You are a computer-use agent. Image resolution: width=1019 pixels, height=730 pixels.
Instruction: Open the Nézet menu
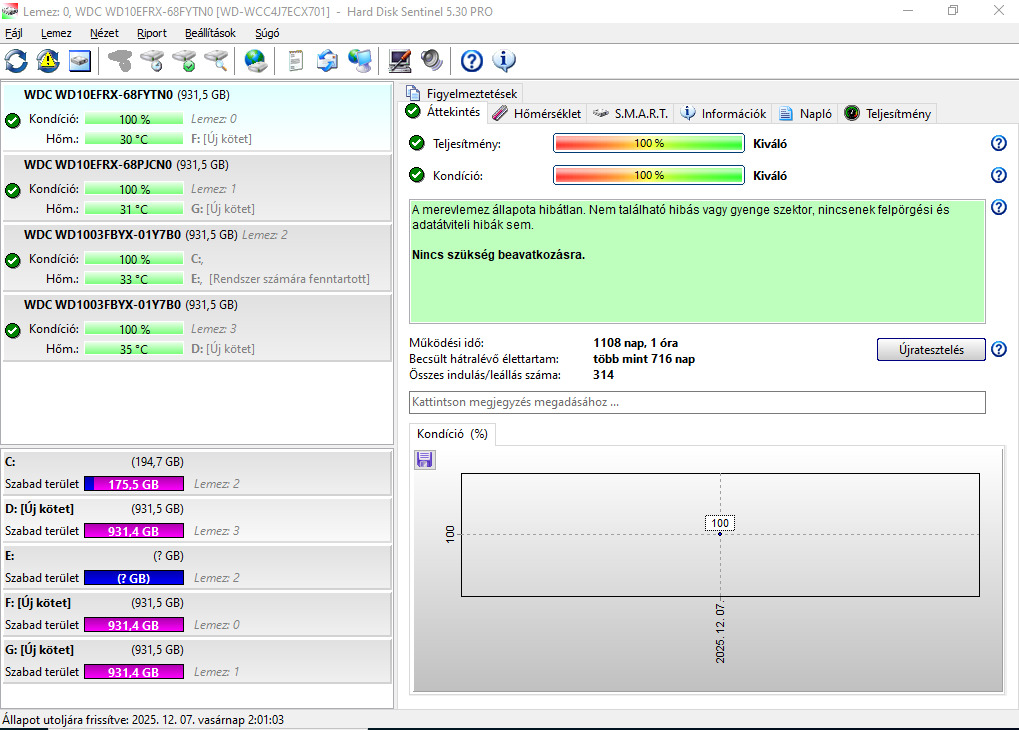click(x=104, y=33)
